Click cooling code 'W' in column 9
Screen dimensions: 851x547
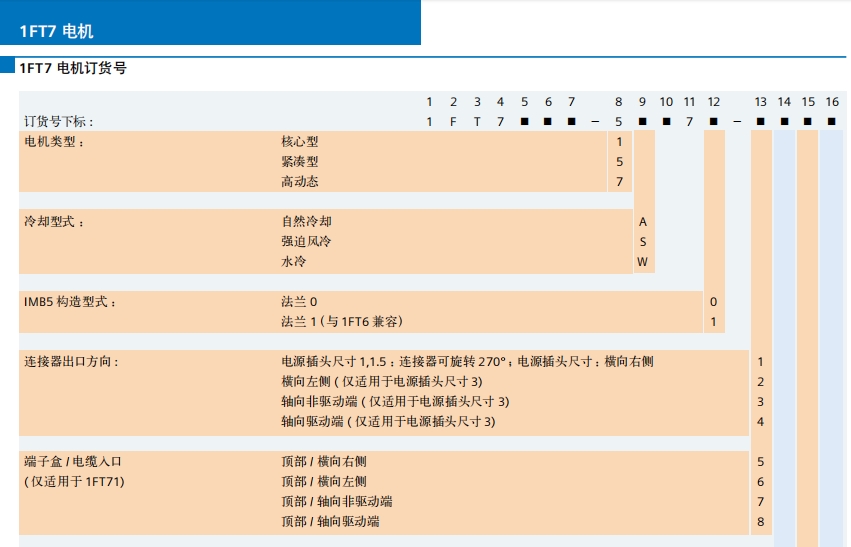pyautogui.click(x=643, y=262)
